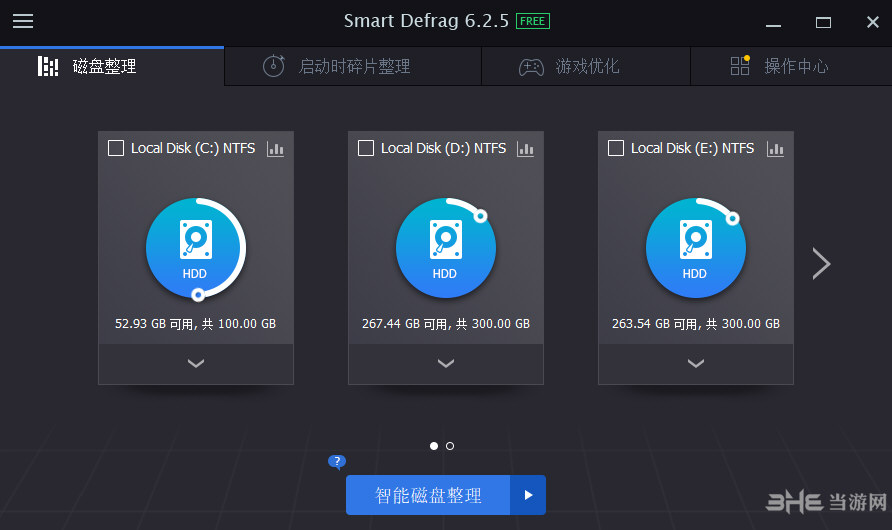Viewport: 892px width, 530px height.
Task: Expand options under Local Disk (E:) card
Action: 696,363
